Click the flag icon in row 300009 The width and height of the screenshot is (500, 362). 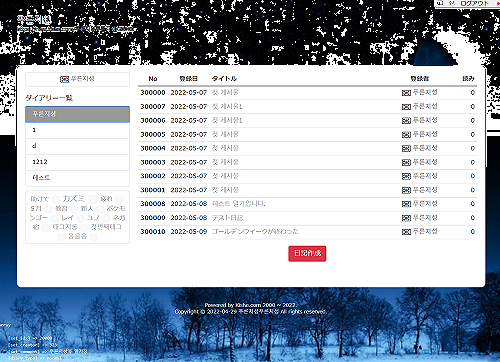(406, 218)
